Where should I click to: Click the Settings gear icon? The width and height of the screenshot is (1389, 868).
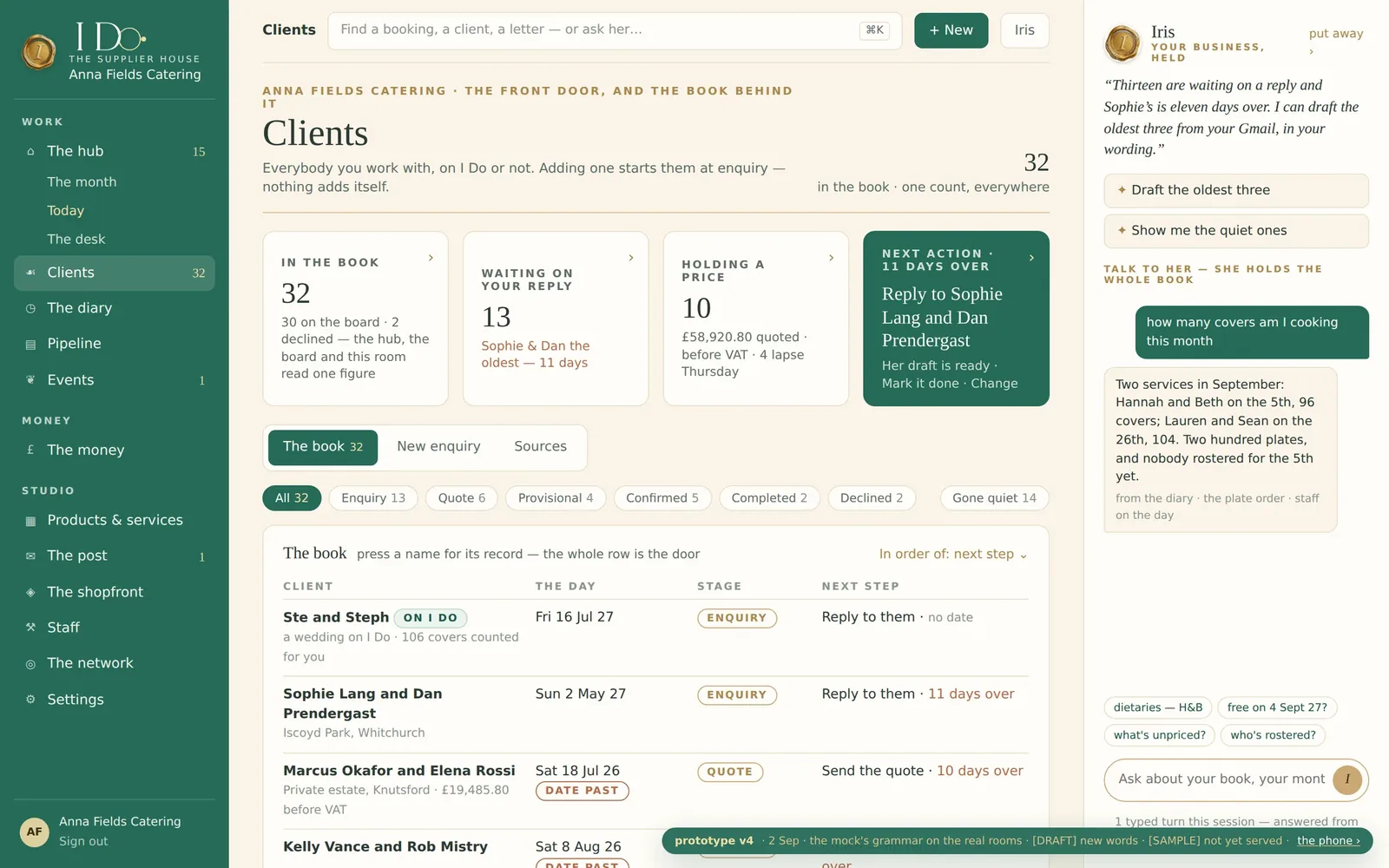(30, 700)
